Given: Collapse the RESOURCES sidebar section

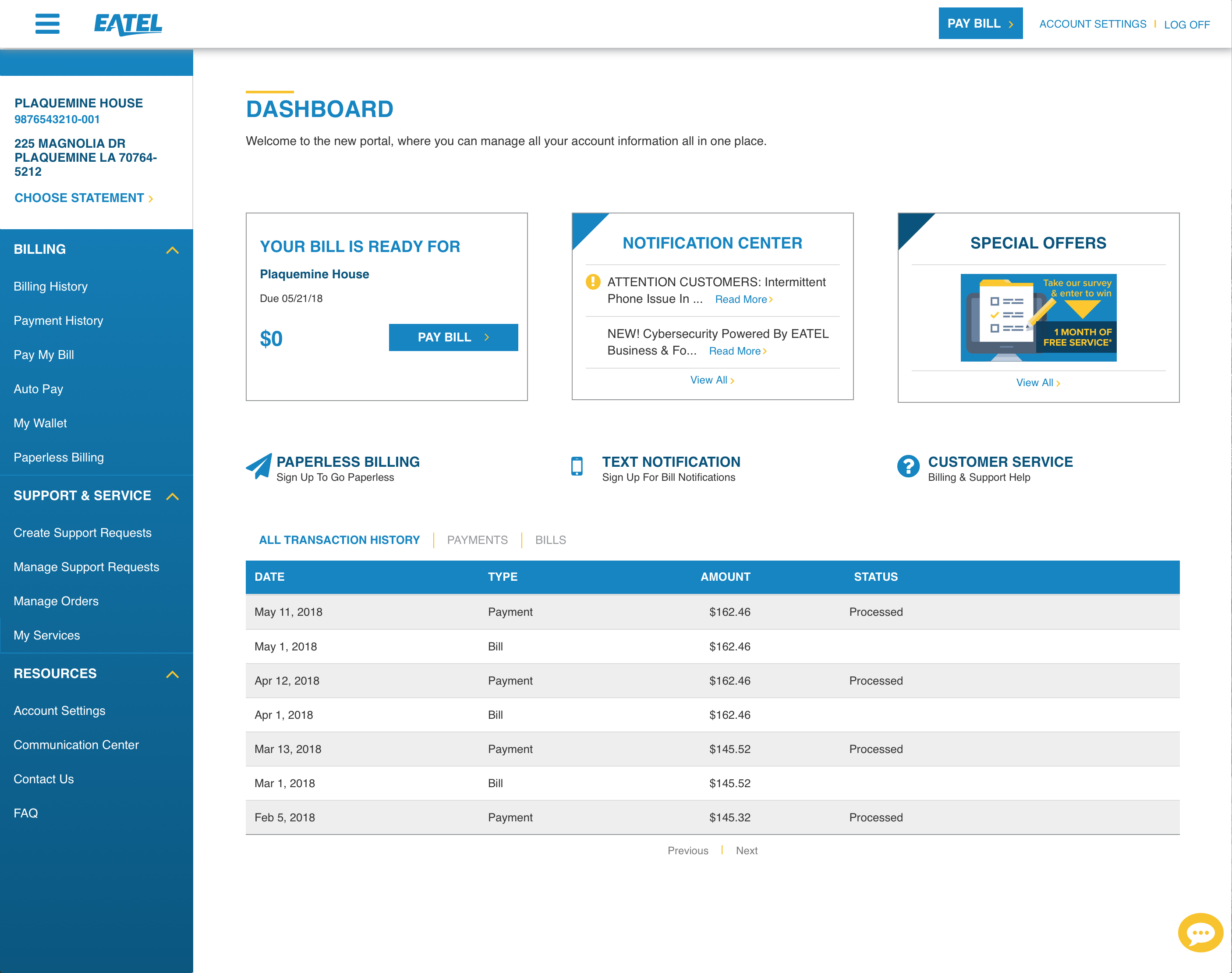Looking at the screenshot, I should 172,674.
